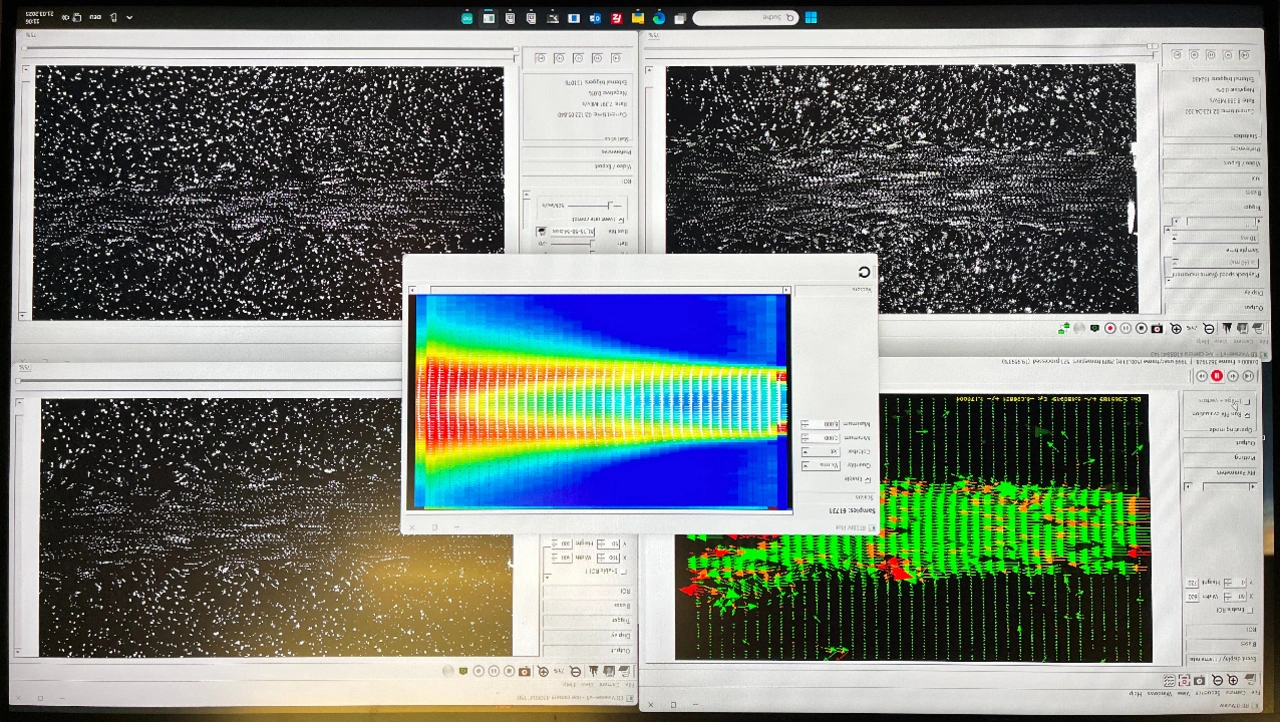Open the FileZilla icon in the taskbar
The width and height of the screenshot is (1280, 722).
[x=617, y=18]
